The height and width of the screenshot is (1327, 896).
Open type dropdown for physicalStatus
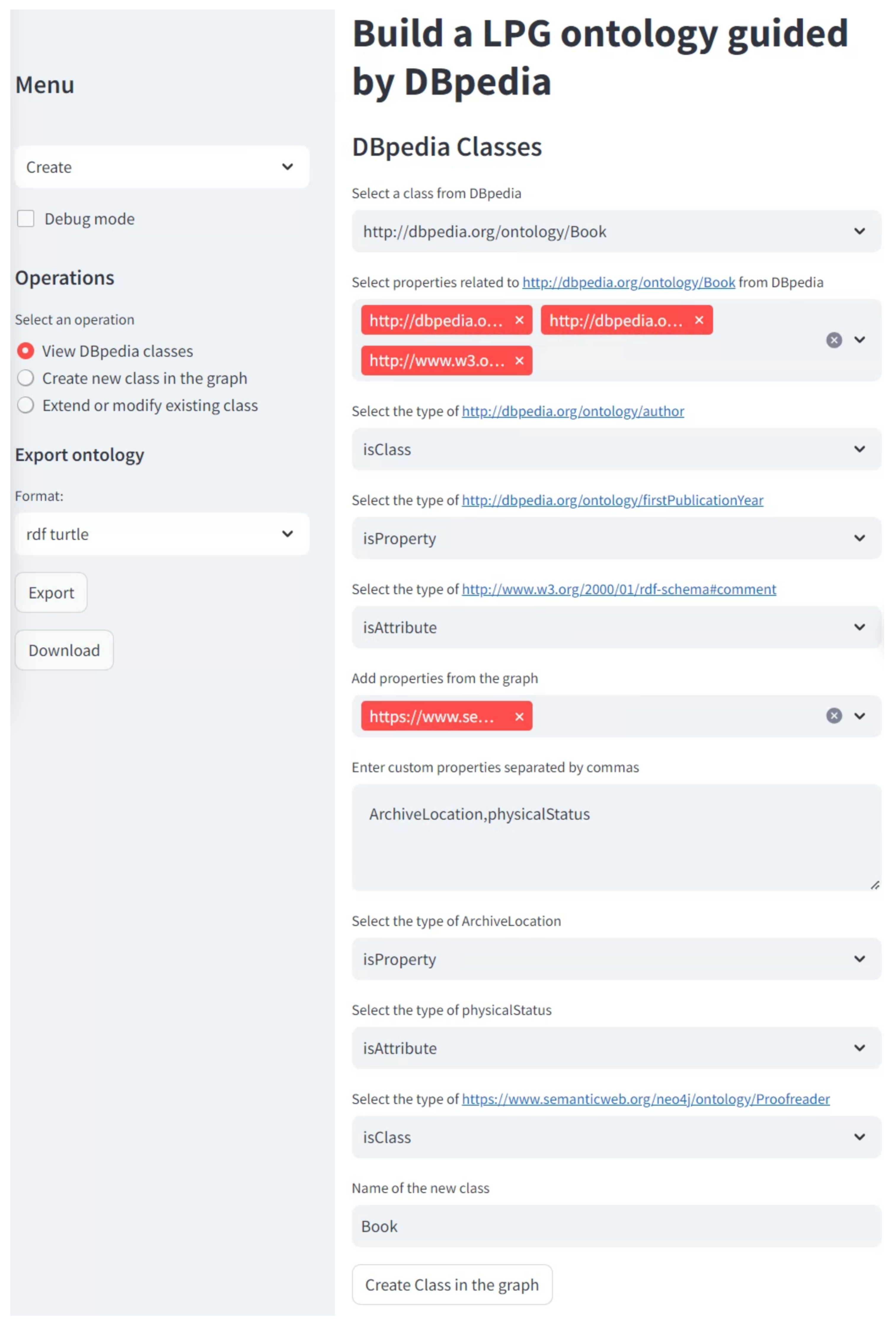(x=616, y=1048)
